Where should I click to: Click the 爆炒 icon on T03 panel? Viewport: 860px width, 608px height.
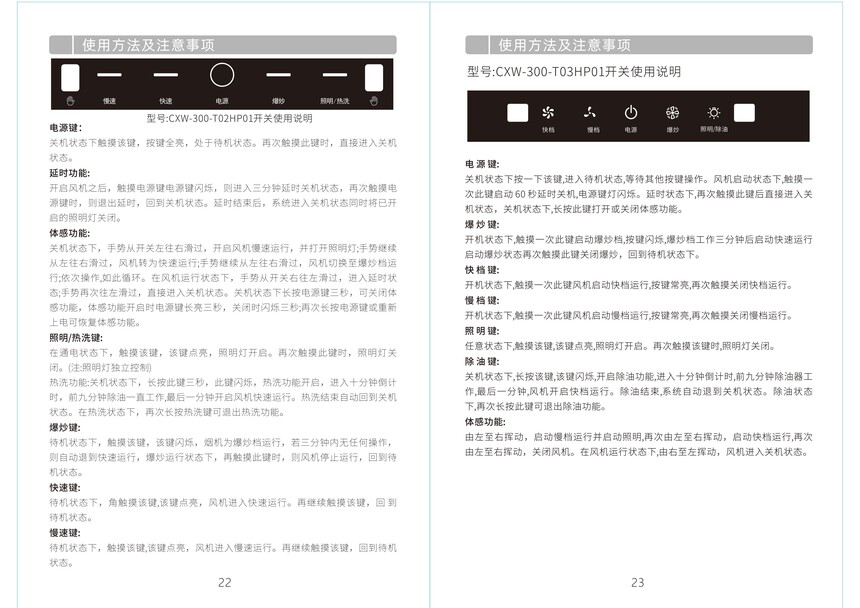tap(672, 112)
